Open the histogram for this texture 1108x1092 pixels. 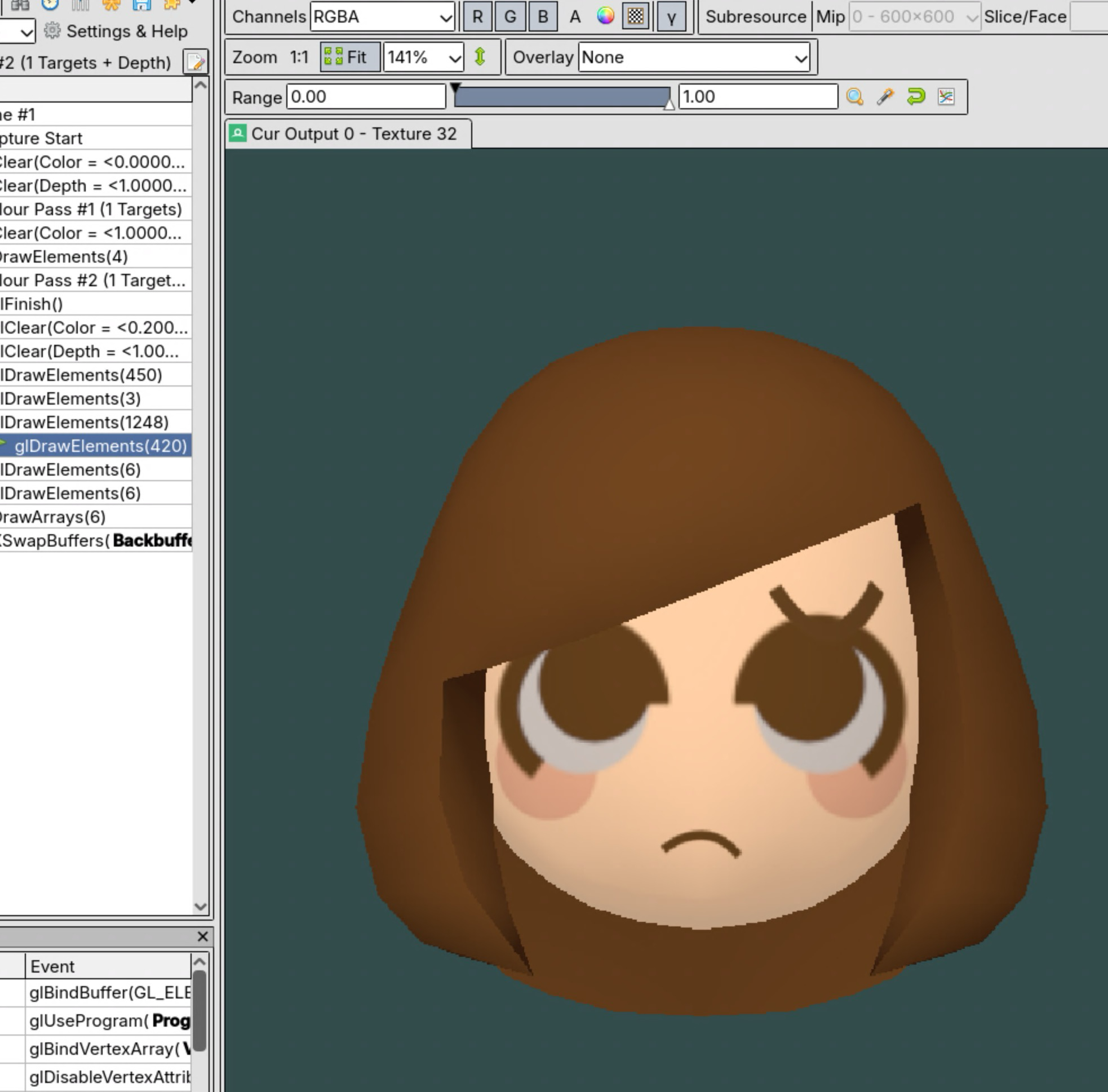coord(947,96)
